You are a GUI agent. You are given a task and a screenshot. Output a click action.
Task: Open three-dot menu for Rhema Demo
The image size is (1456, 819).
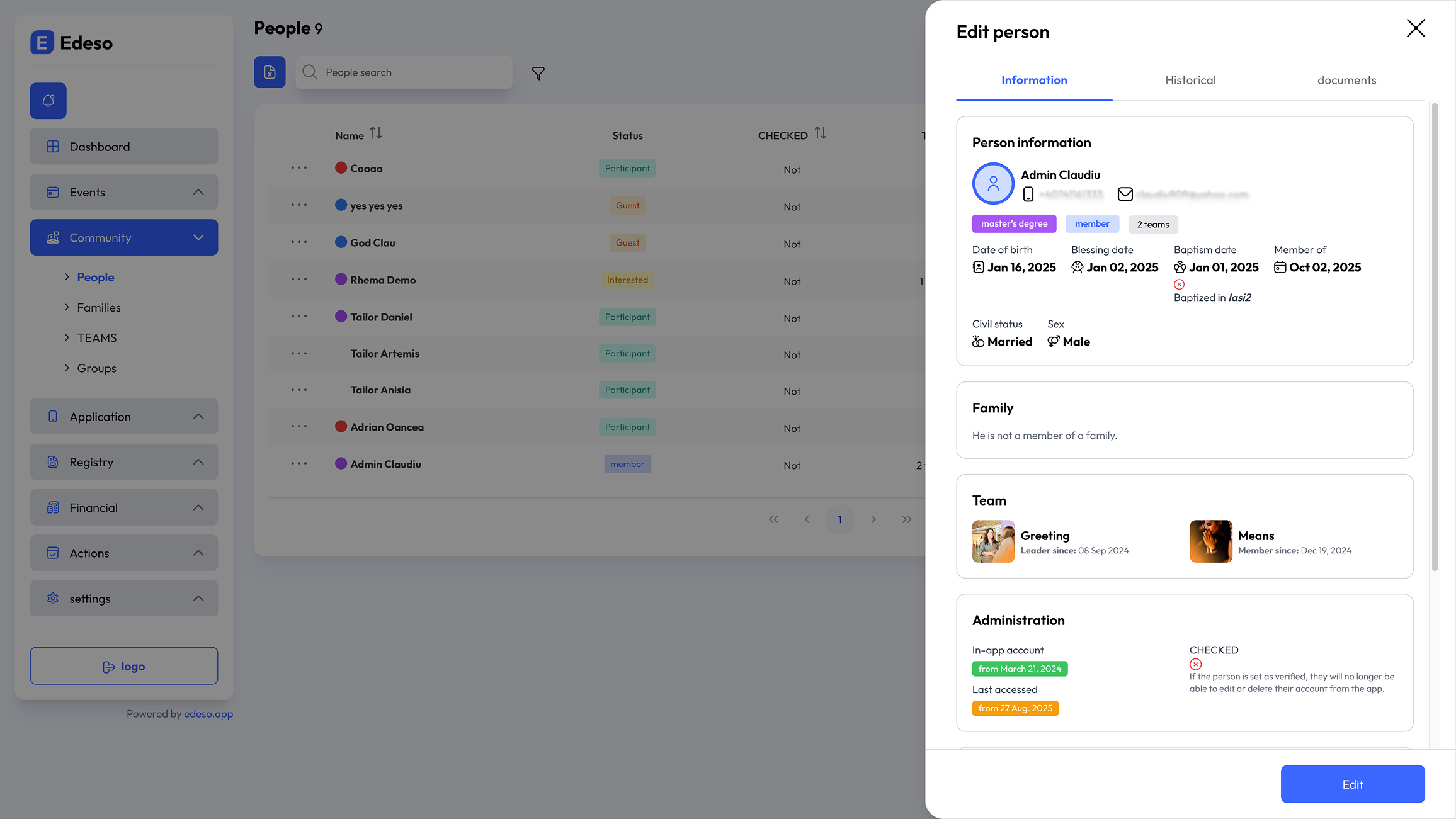(299, 280)
